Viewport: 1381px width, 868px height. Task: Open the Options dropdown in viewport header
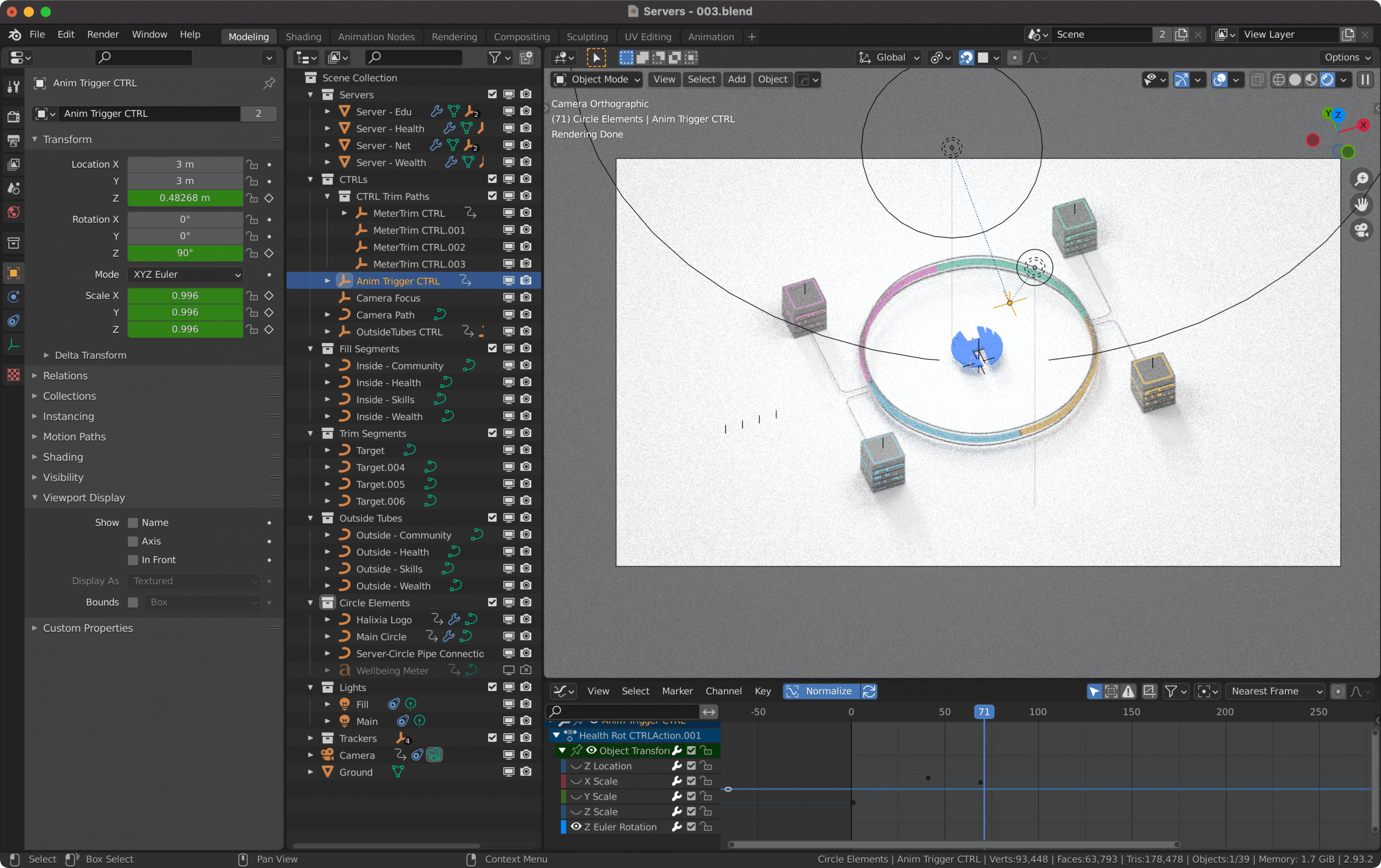point(1346,57)
